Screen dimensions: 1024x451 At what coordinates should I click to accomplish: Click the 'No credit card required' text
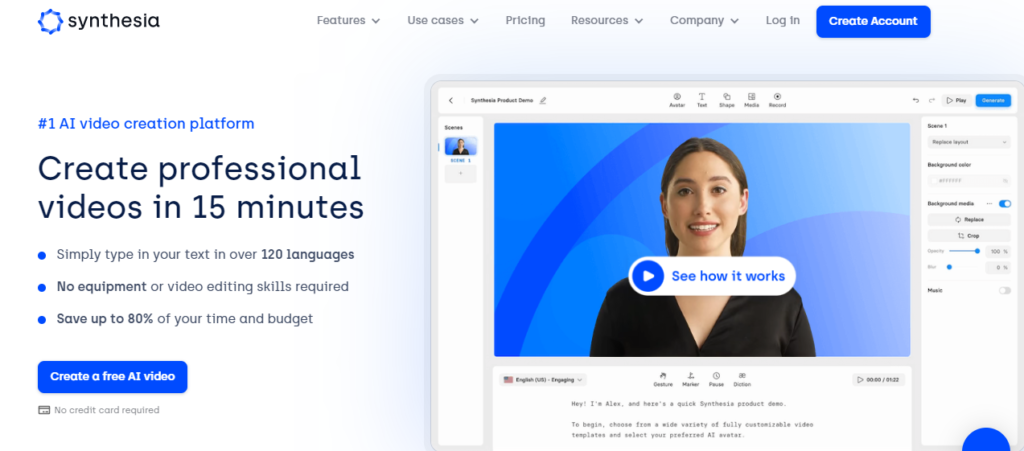106,410
